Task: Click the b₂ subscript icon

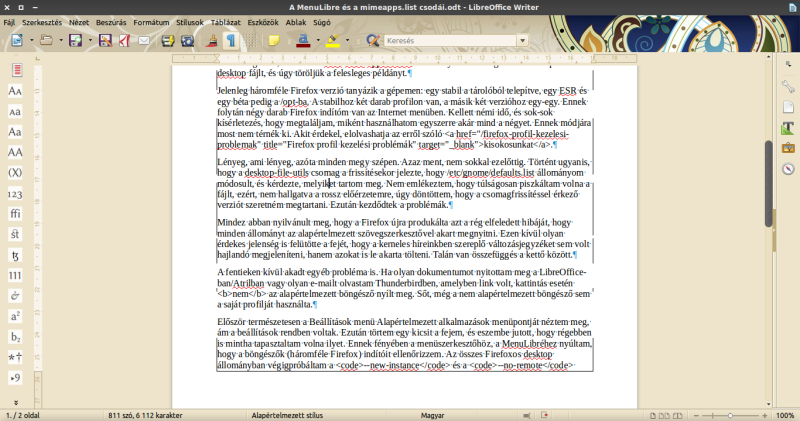Action: [x=15, y=337]
